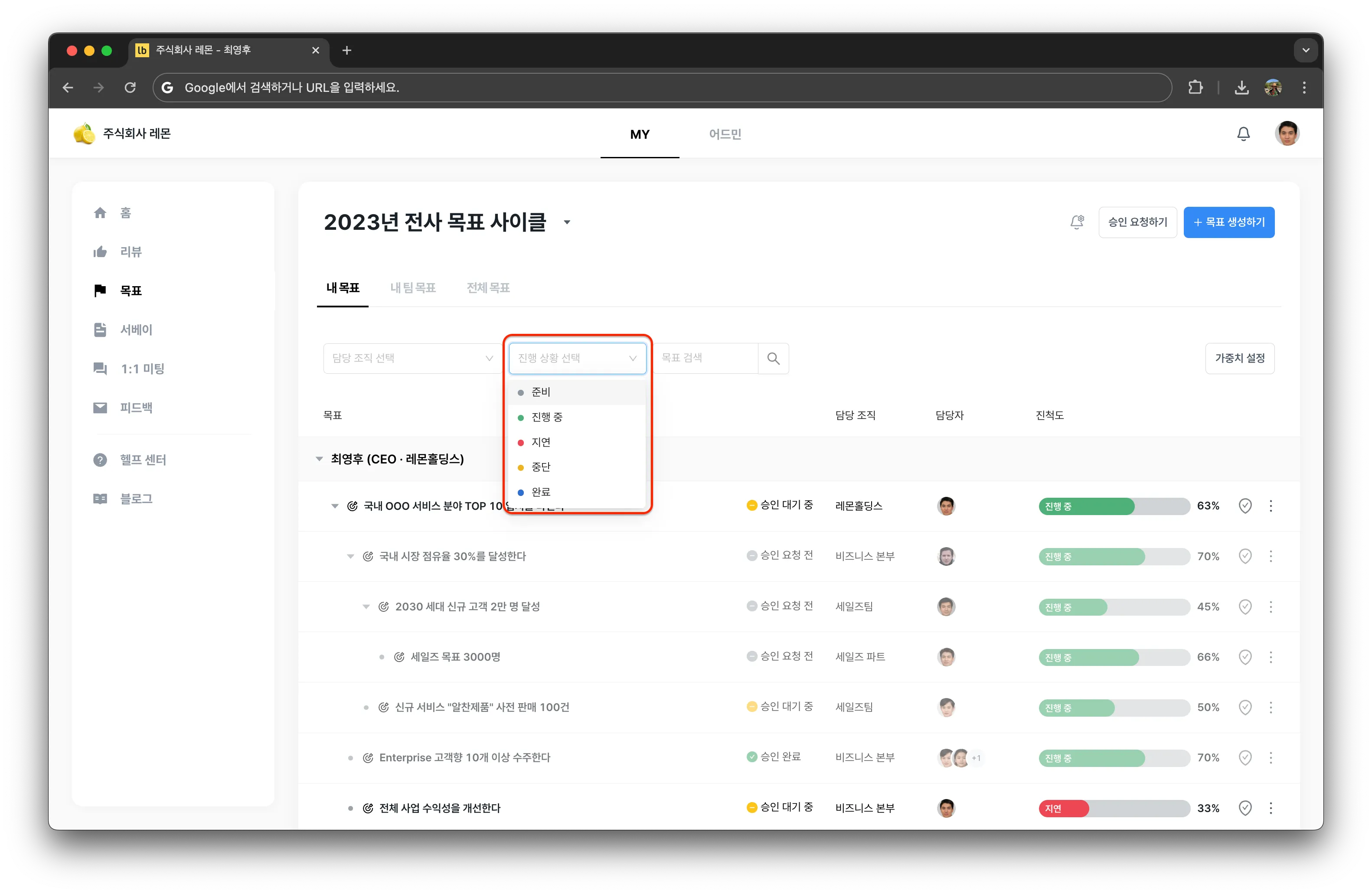Viewport: 1372px width, 894px height.
Task: Click the 승인 요청하기 button
Action: pos(1137,222)
